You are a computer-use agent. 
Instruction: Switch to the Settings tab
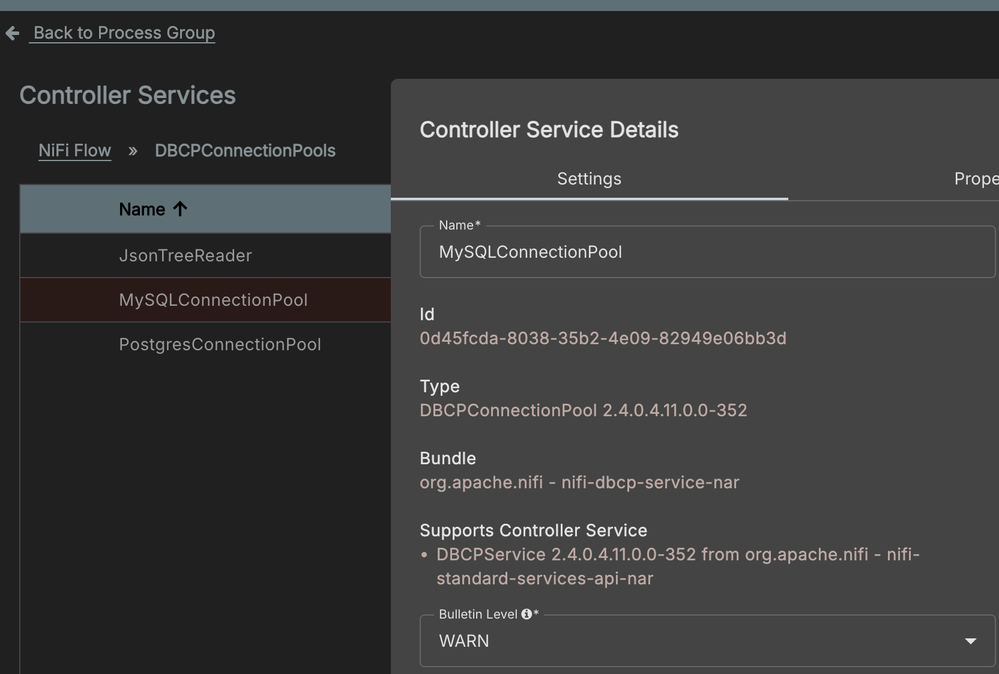(589, 179)
